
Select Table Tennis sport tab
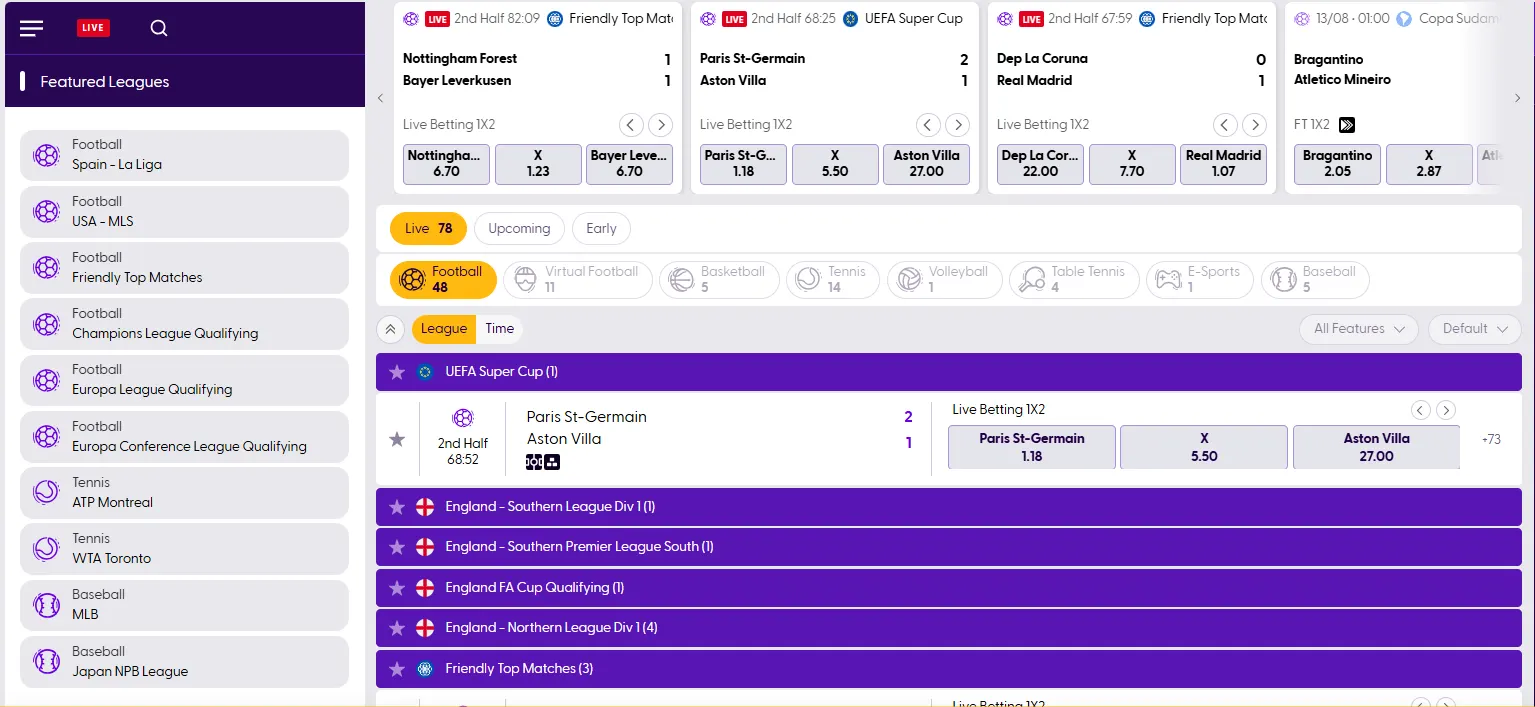point(1074,280)
